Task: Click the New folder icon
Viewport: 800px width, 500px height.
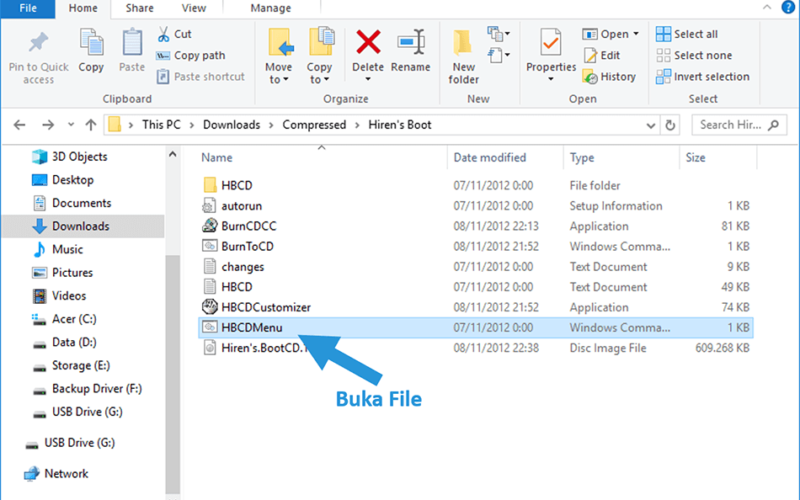Action: [x=463, y=43]
